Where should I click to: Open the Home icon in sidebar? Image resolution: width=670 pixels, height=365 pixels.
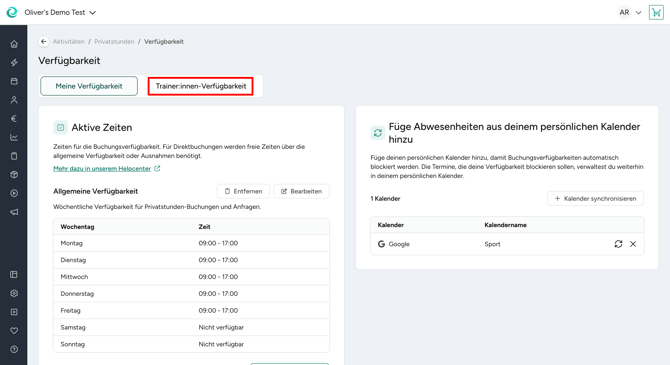[x=14, y=44]
